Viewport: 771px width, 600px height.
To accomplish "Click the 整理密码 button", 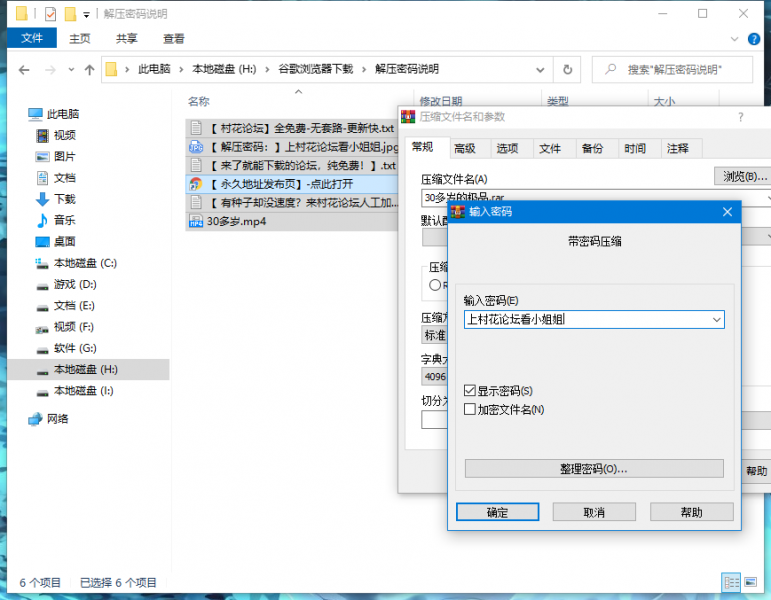I will tap(594, 469).
